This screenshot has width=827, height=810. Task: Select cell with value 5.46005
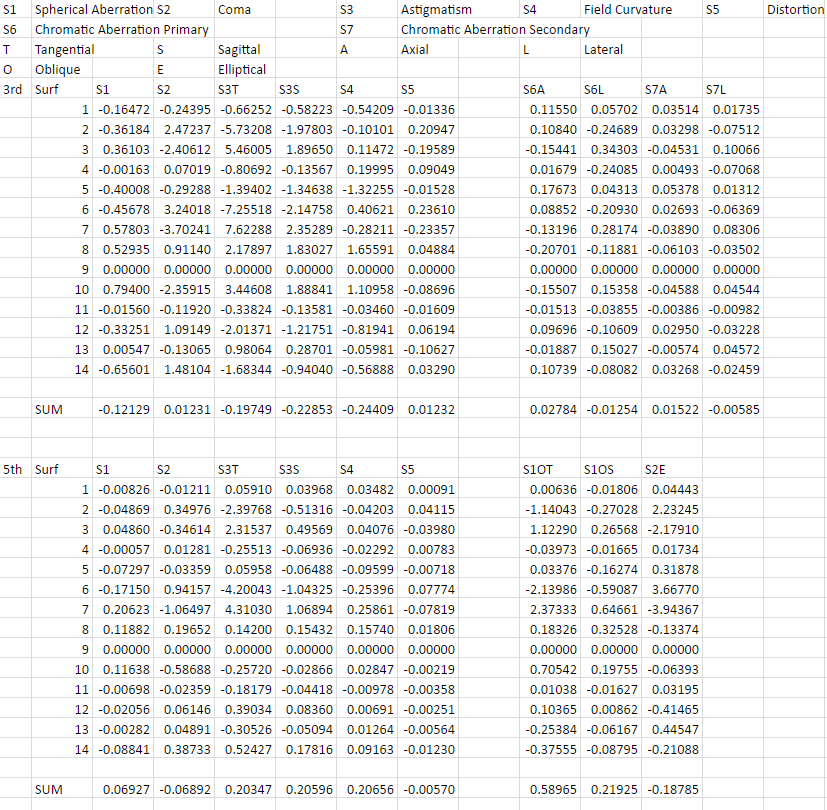(x=245, y=150)
